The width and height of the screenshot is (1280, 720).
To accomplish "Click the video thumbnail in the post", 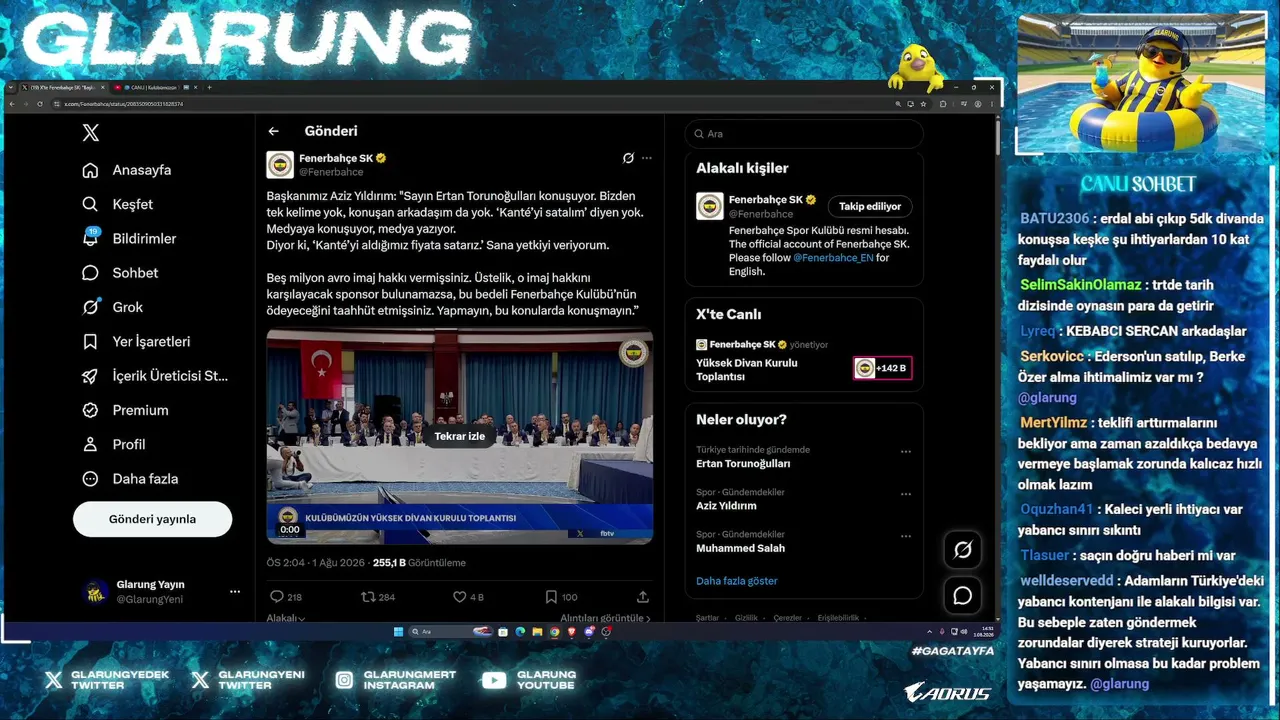I will [459, 437].
